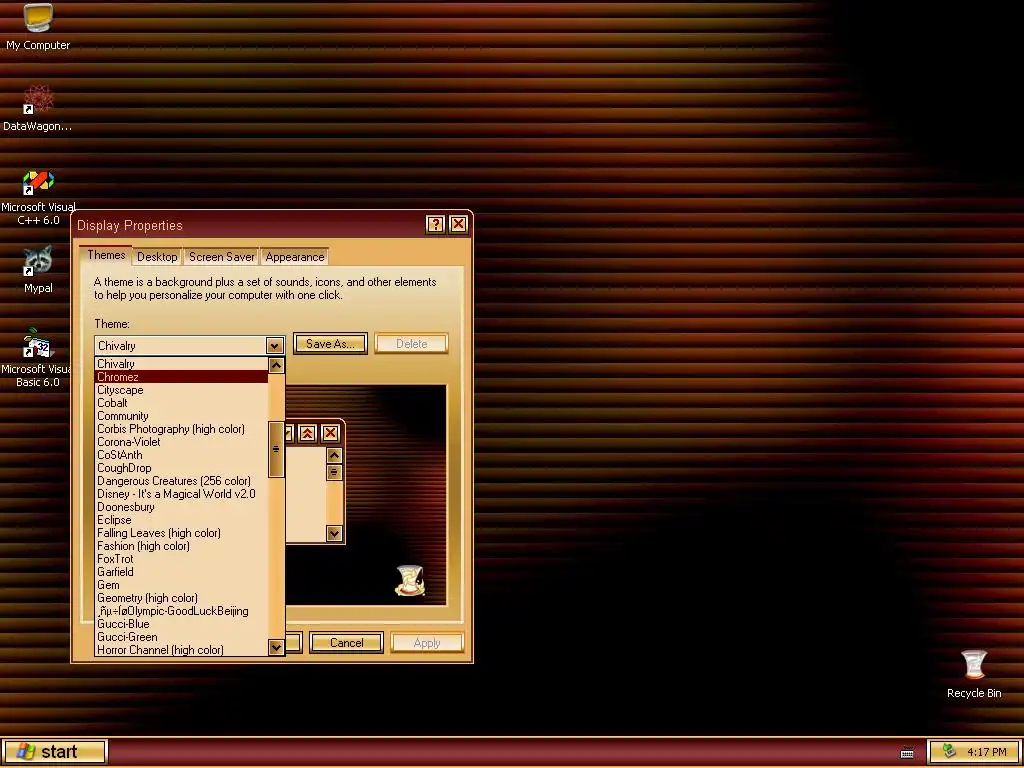Switch to the Screen Saver tab
Image resolution: width=1024 pixels, height=768 pixels.
tap(221, 257)
